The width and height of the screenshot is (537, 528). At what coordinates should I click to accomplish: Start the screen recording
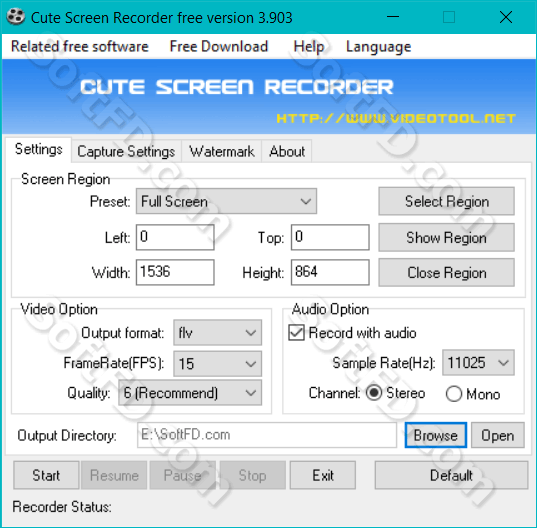pyautogui.click(x=46, y=475)
